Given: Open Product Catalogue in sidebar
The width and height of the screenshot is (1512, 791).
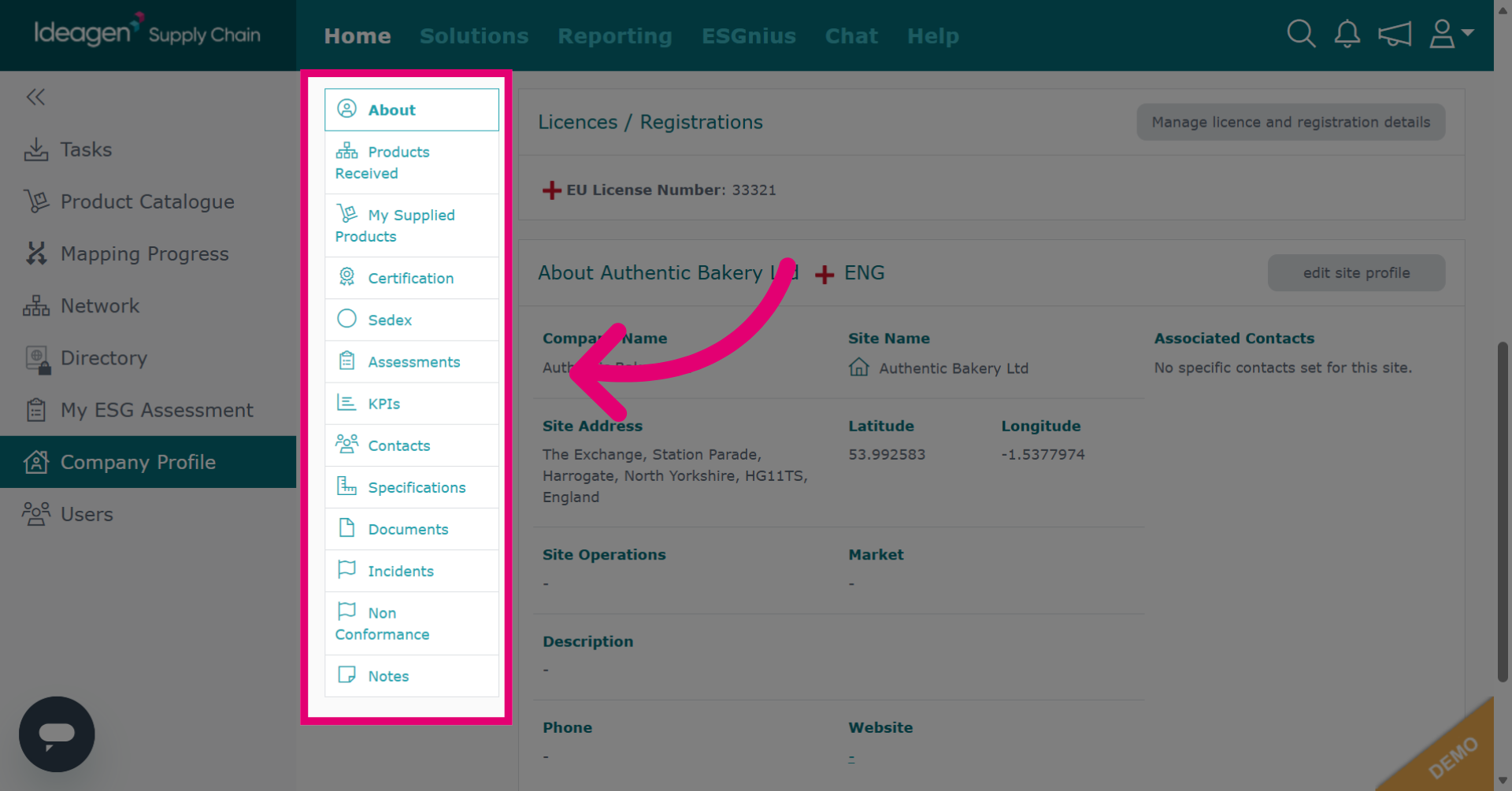Looking at the screenshot, I should pos(148,201).
